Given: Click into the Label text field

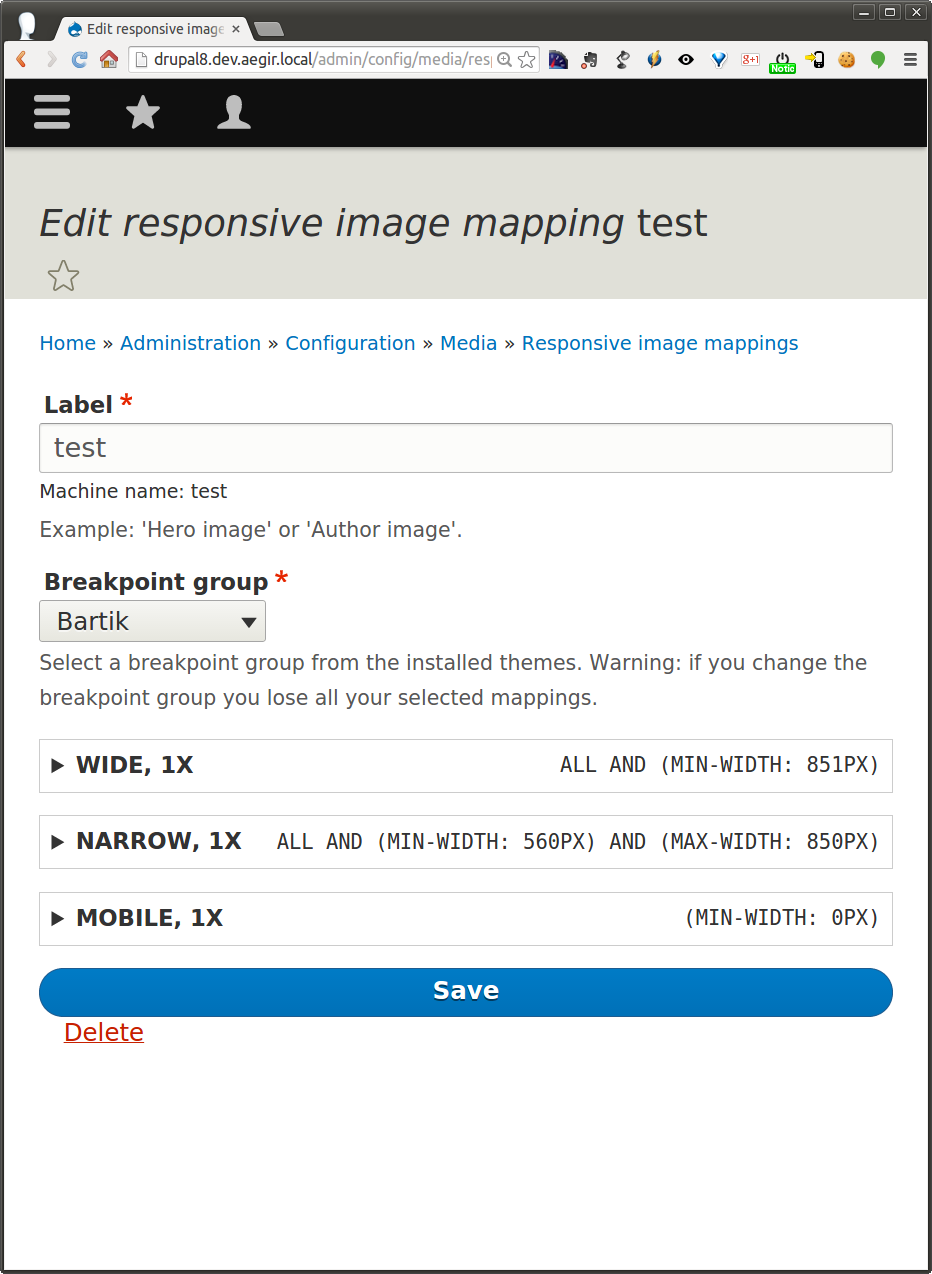Looking at the screenshot, I should 465,448.
